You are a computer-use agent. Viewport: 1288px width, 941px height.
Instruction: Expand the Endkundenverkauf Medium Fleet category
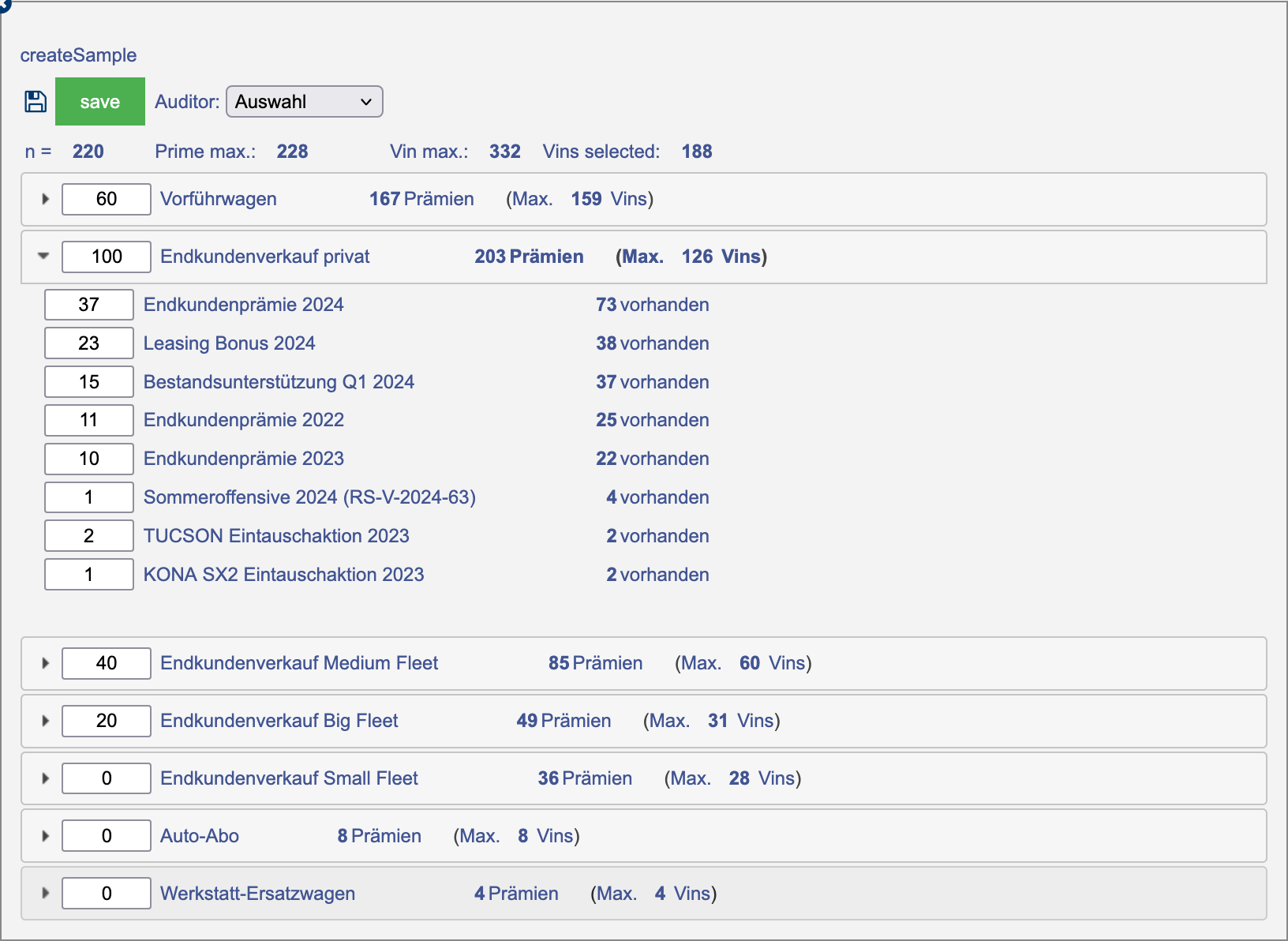45,663
